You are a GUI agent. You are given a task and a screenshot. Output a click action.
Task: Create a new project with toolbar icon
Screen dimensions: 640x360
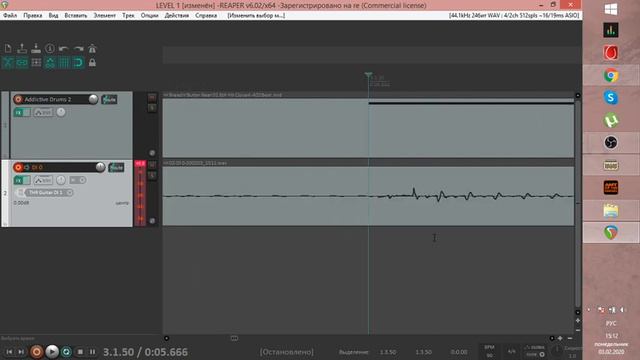tap(8, 49)
